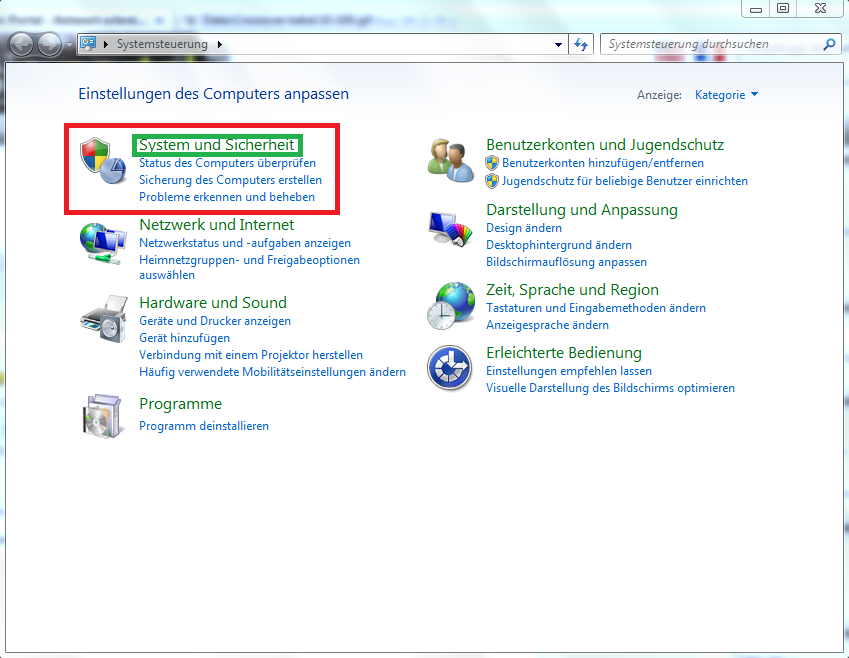Click the Systemsteuerung breadcrumb item
The width and height of the screenshot is (849, 658).
162,45
